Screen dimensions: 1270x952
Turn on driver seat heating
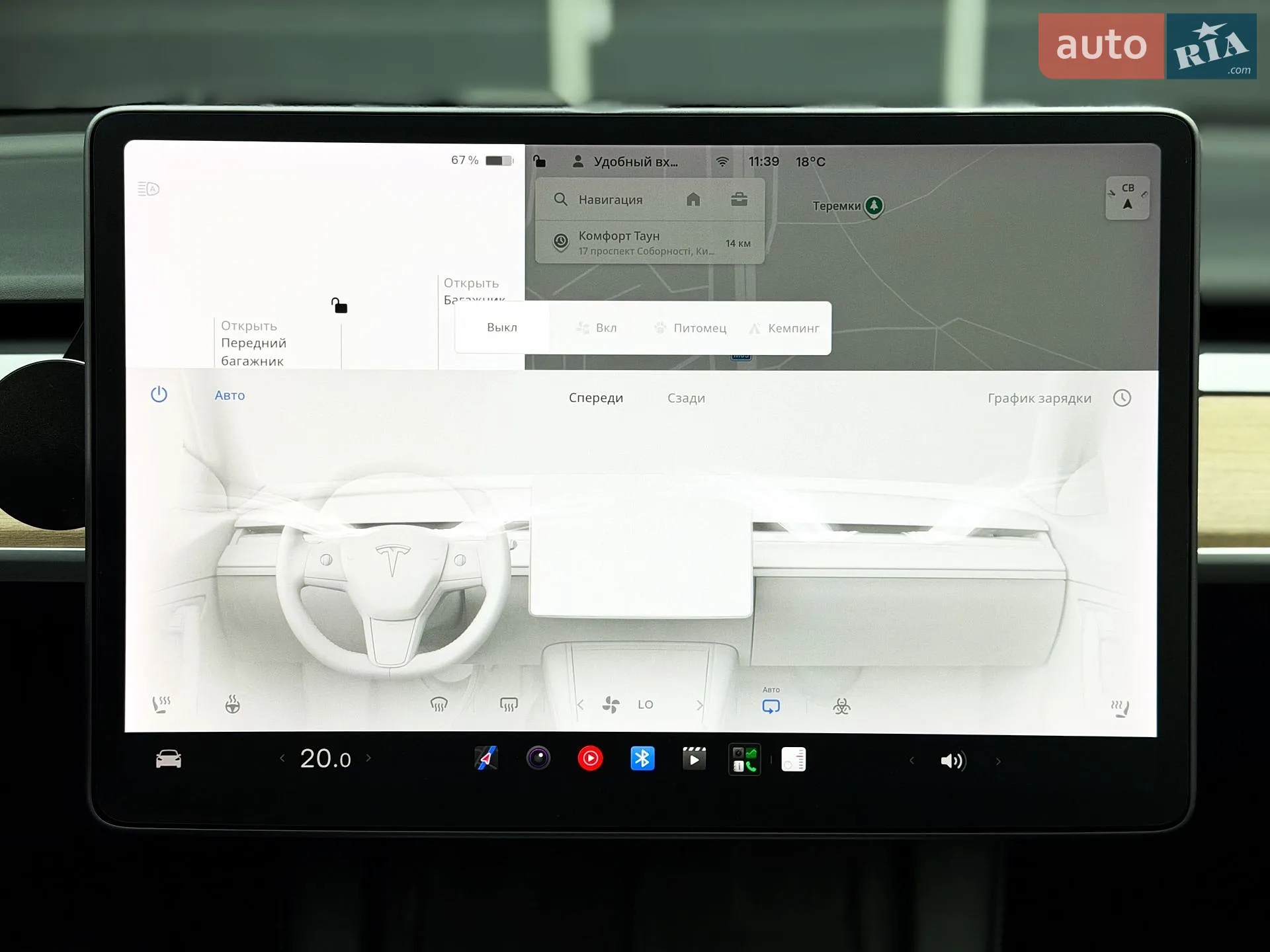click(161, 704)
